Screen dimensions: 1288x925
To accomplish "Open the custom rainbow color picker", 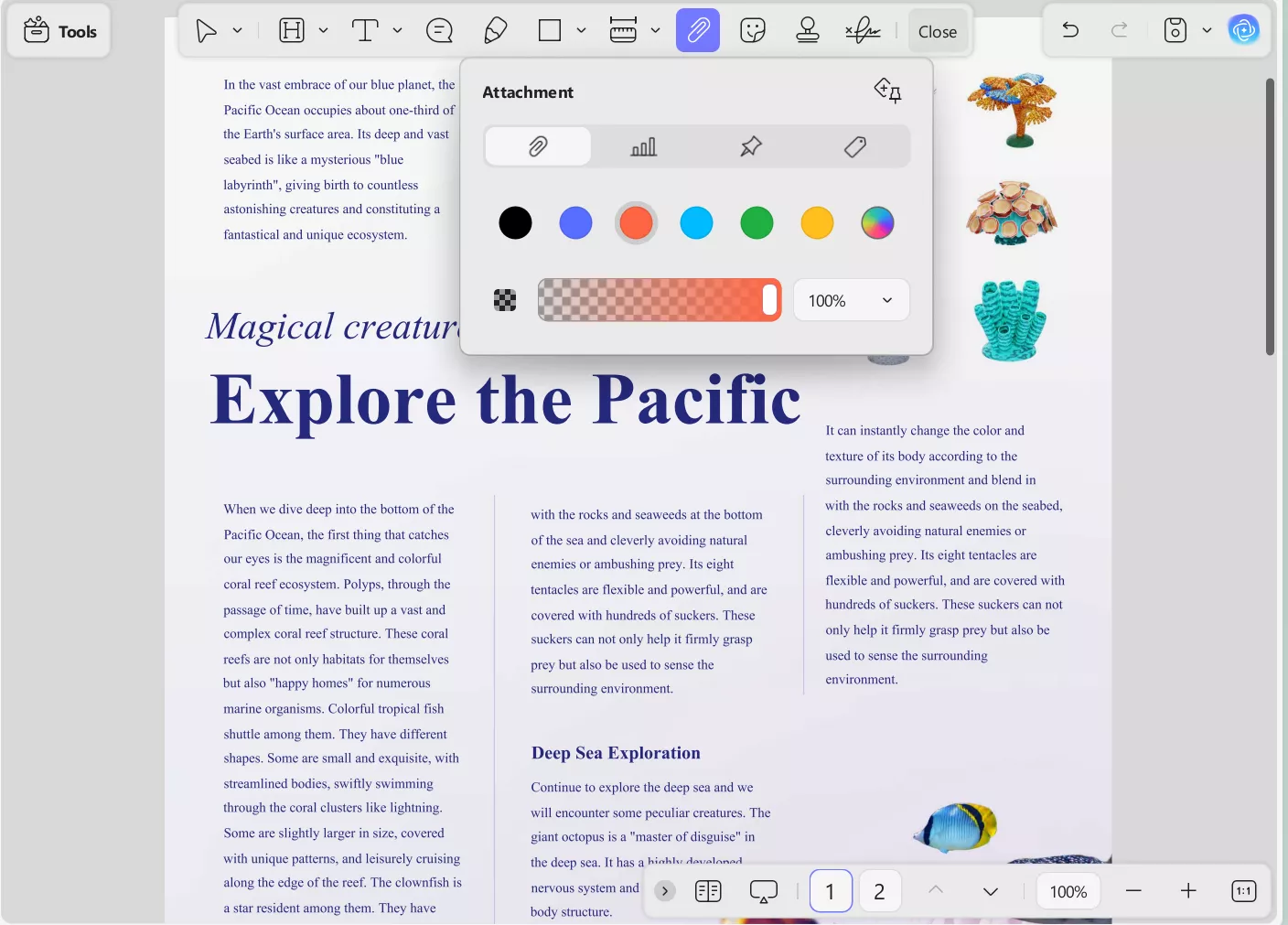I will [877, 222].
